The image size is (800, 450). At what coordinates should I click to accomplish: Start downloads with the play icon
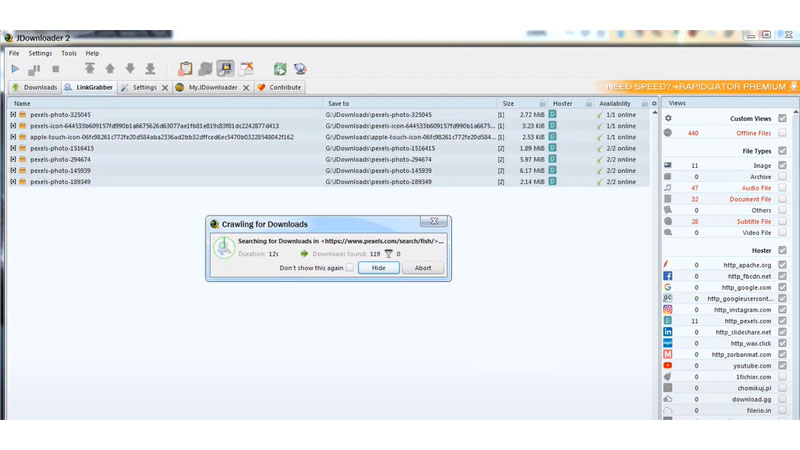click(15, 69)
